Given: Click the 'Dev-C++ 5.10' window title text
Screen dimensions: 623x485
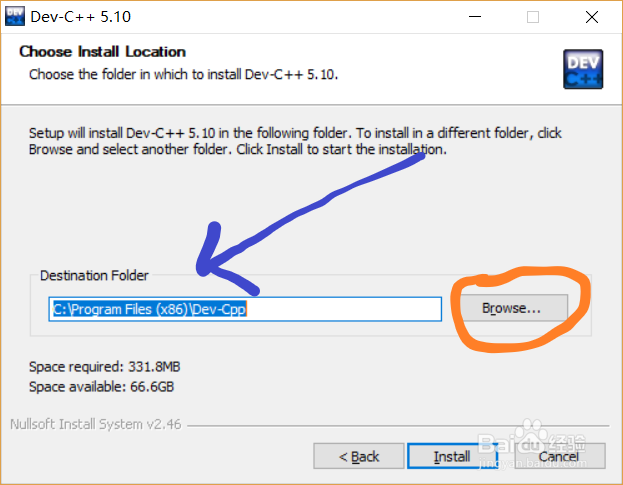Looking at the screenshot, I should click(81, 17).
